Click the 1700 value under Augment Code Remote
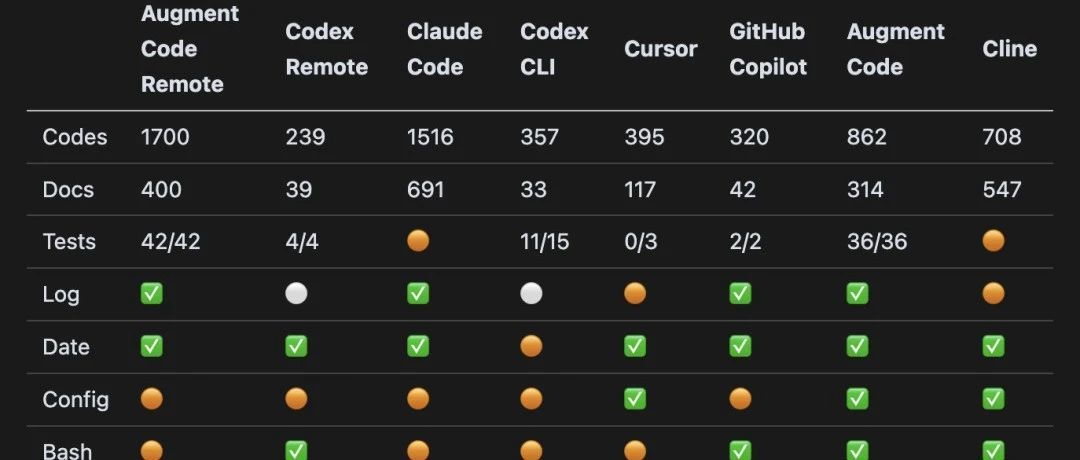The image size is (1080, 460). 165,137
